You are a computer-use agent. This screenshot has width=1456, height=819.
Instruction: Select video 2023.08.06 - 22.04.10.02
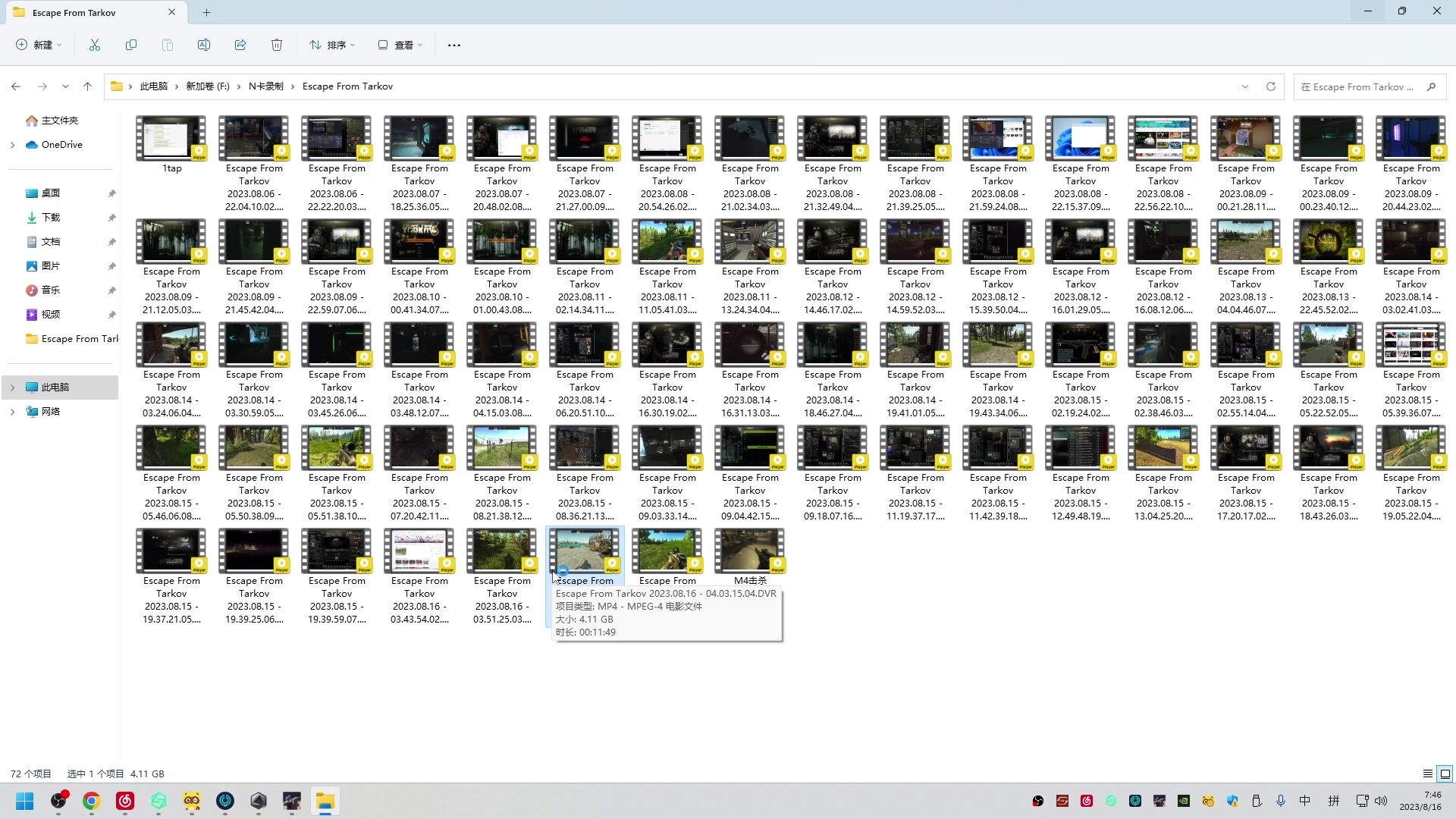254,164
